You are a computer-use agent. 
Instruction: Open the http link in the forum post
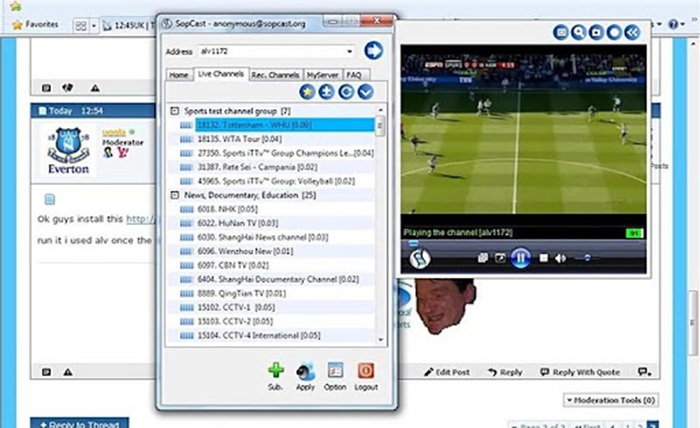click(x=141, y=219)
